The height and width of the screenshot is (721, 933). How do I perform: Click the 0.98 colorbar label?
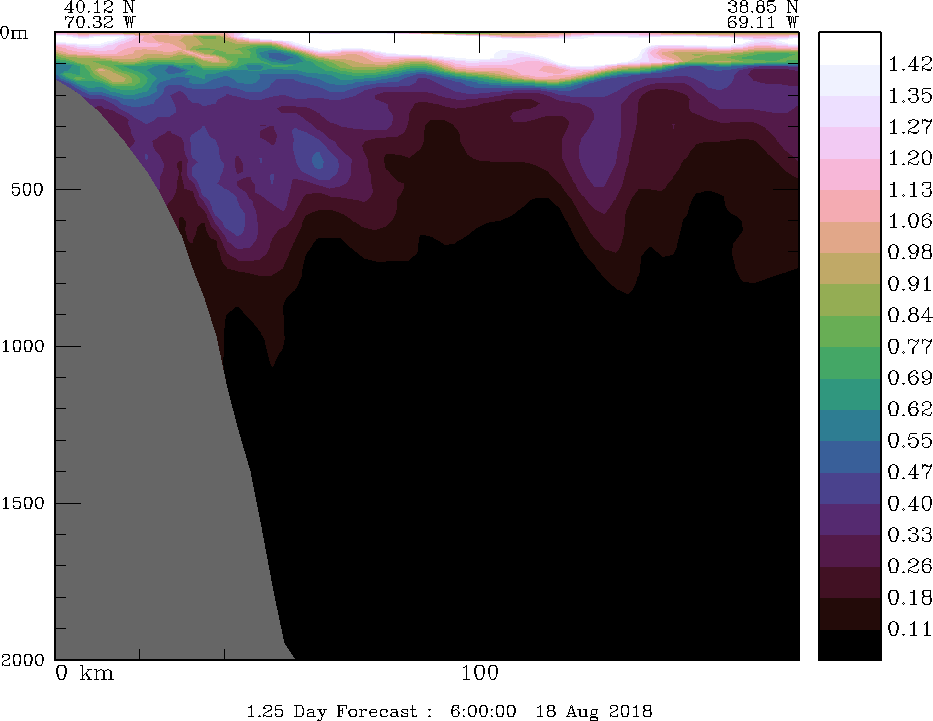click(x=910, y=252)
